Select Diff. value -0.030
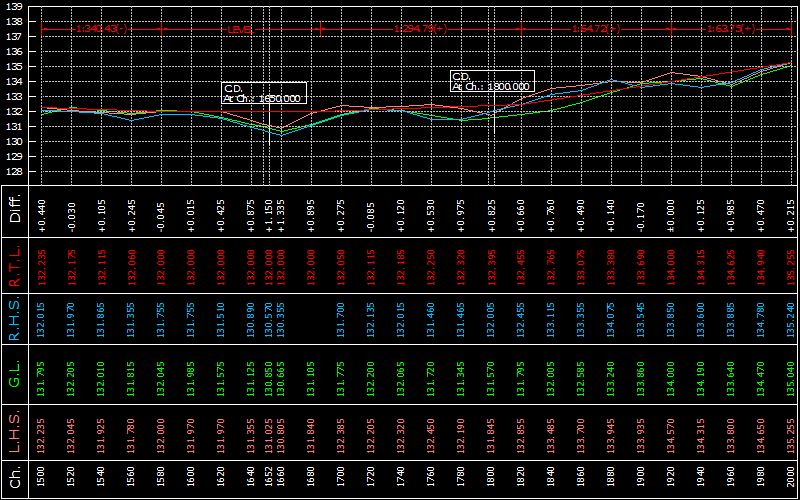800x500 pixels. coord(71,217)
